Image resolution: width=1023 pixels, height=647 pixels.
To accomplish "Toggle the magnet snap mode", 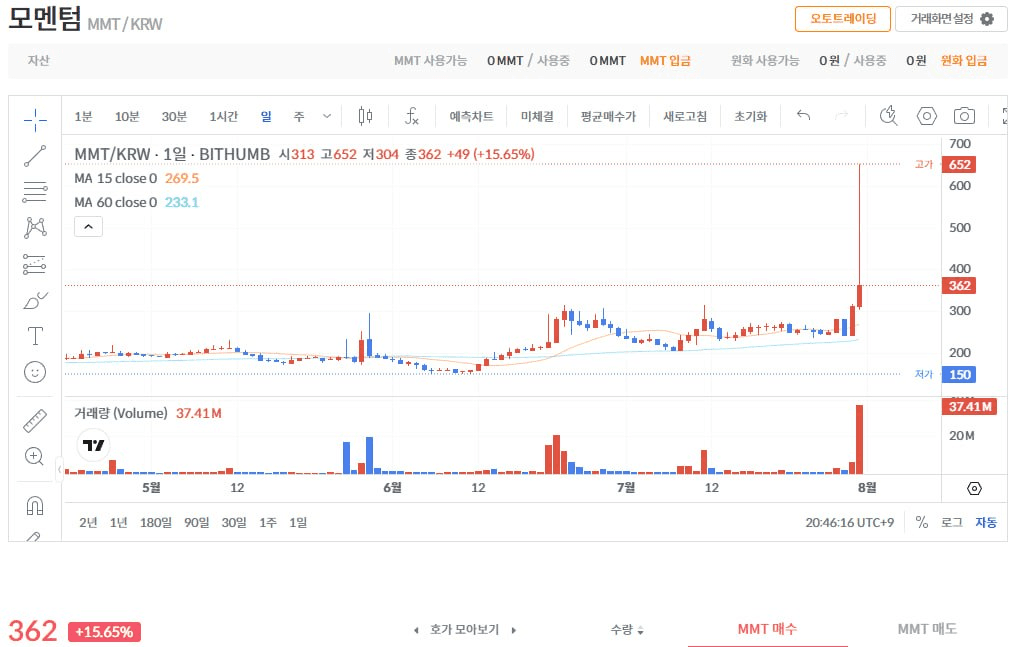I will (x=35, y=505).
